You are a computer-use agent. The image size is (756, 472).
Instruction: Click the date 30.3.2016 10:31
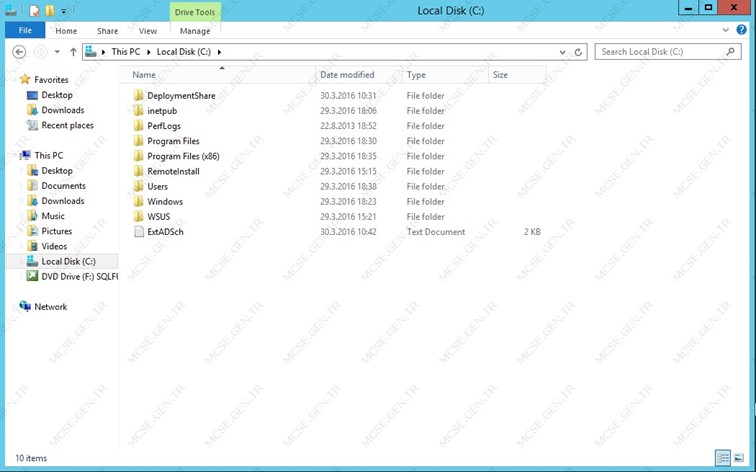348,95
